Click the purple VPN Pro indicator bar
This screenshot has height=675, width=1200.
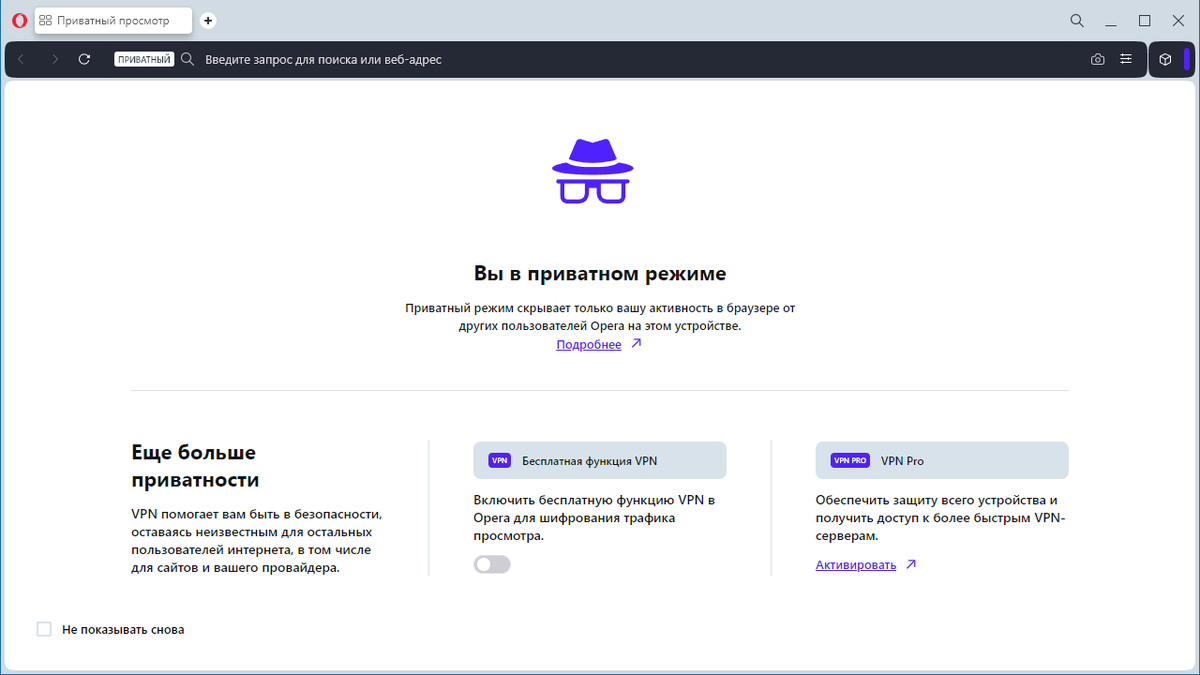point(1186,59)
